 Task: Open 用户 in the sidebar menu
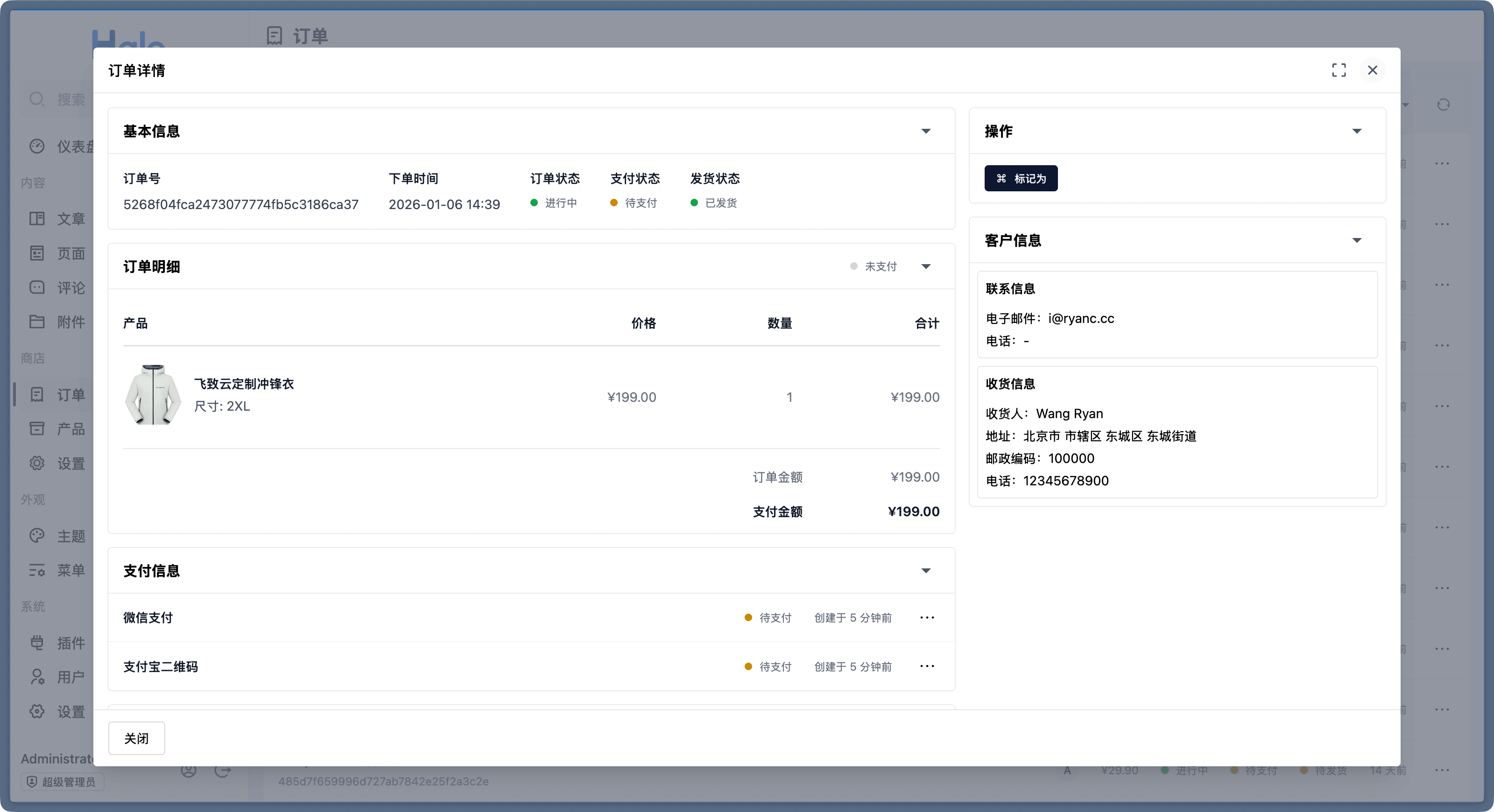[x=70, y=677]
